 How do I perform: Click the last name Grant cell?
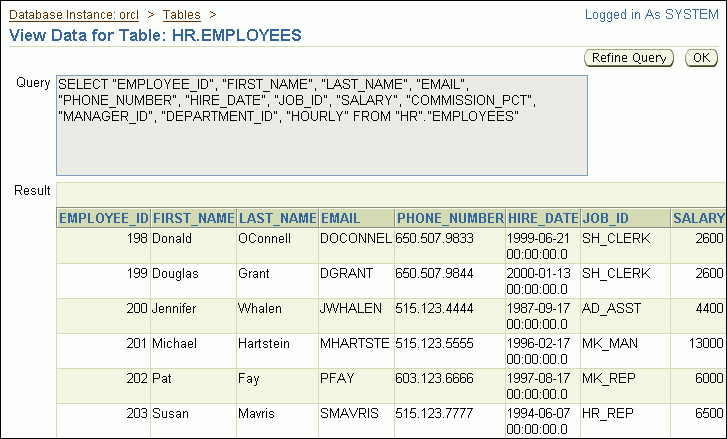[x=254, y=274]
